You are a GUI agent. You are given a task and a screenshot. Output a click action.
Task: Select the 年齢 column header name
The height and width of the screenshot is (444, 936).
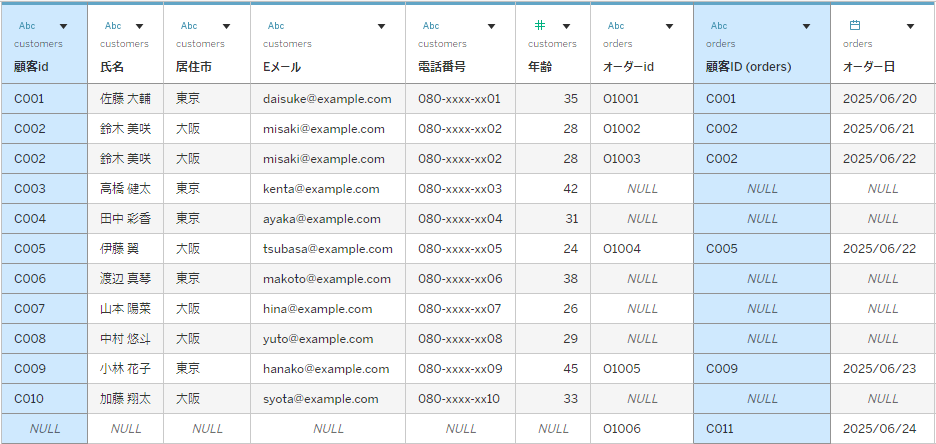coord(540,67)
